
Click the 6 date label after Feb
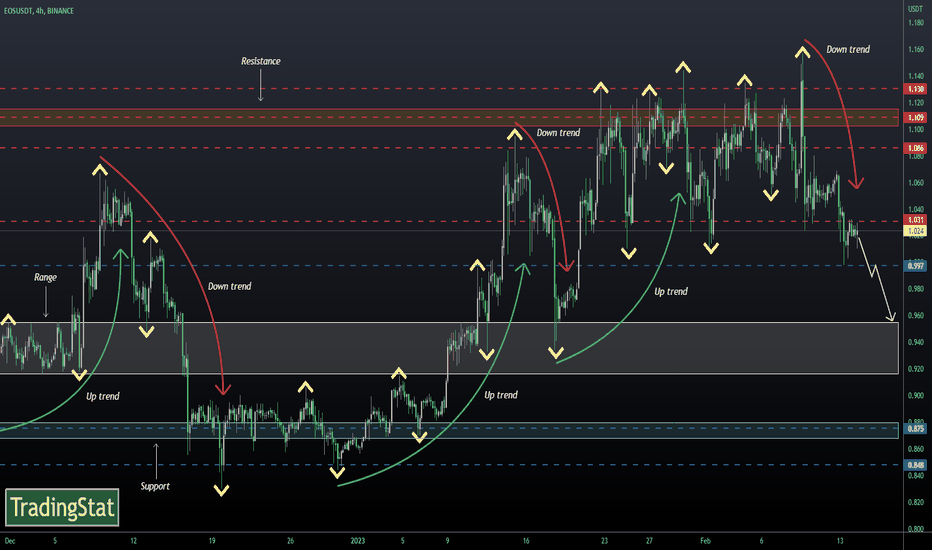pyautogui.click(x=761, y=541)
